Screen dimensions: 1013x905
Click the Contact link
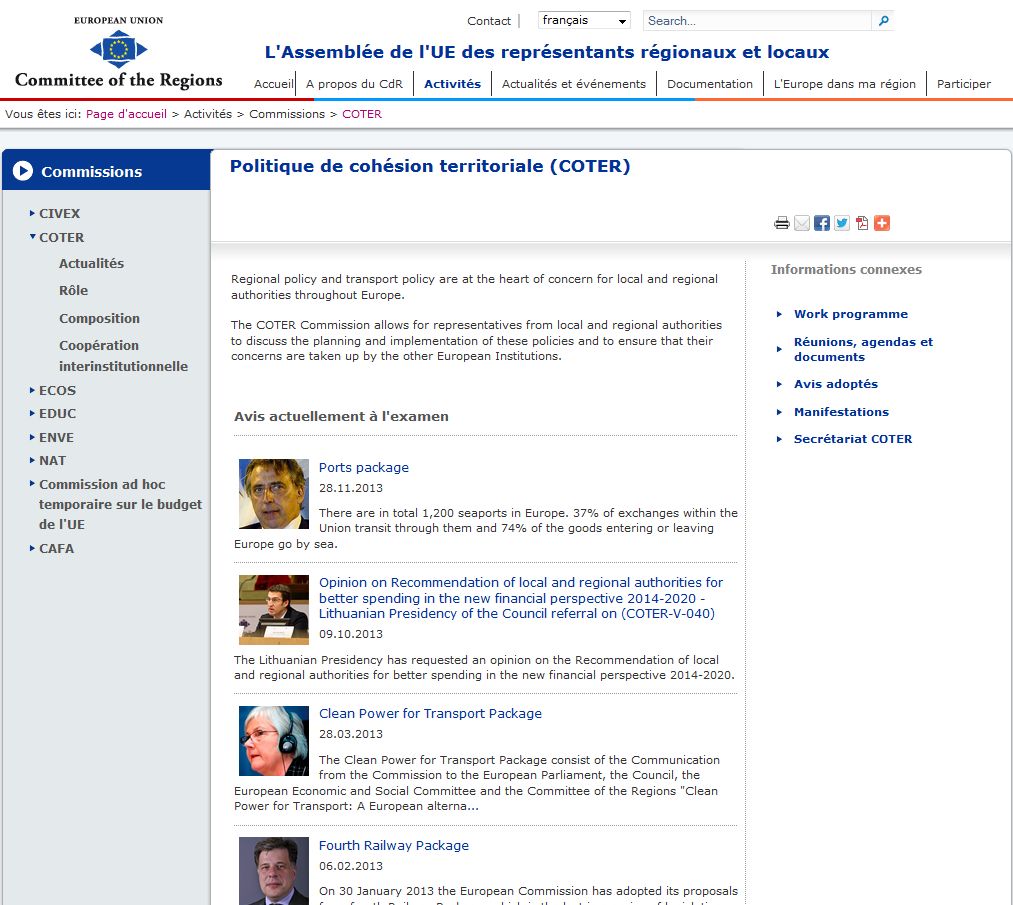point(489,21)
